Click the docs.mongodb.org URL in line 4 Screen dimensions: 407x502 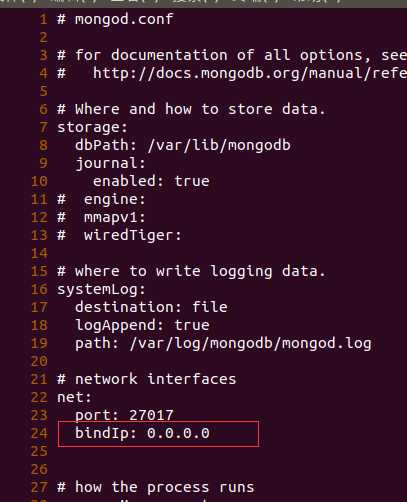coord(250,73)
